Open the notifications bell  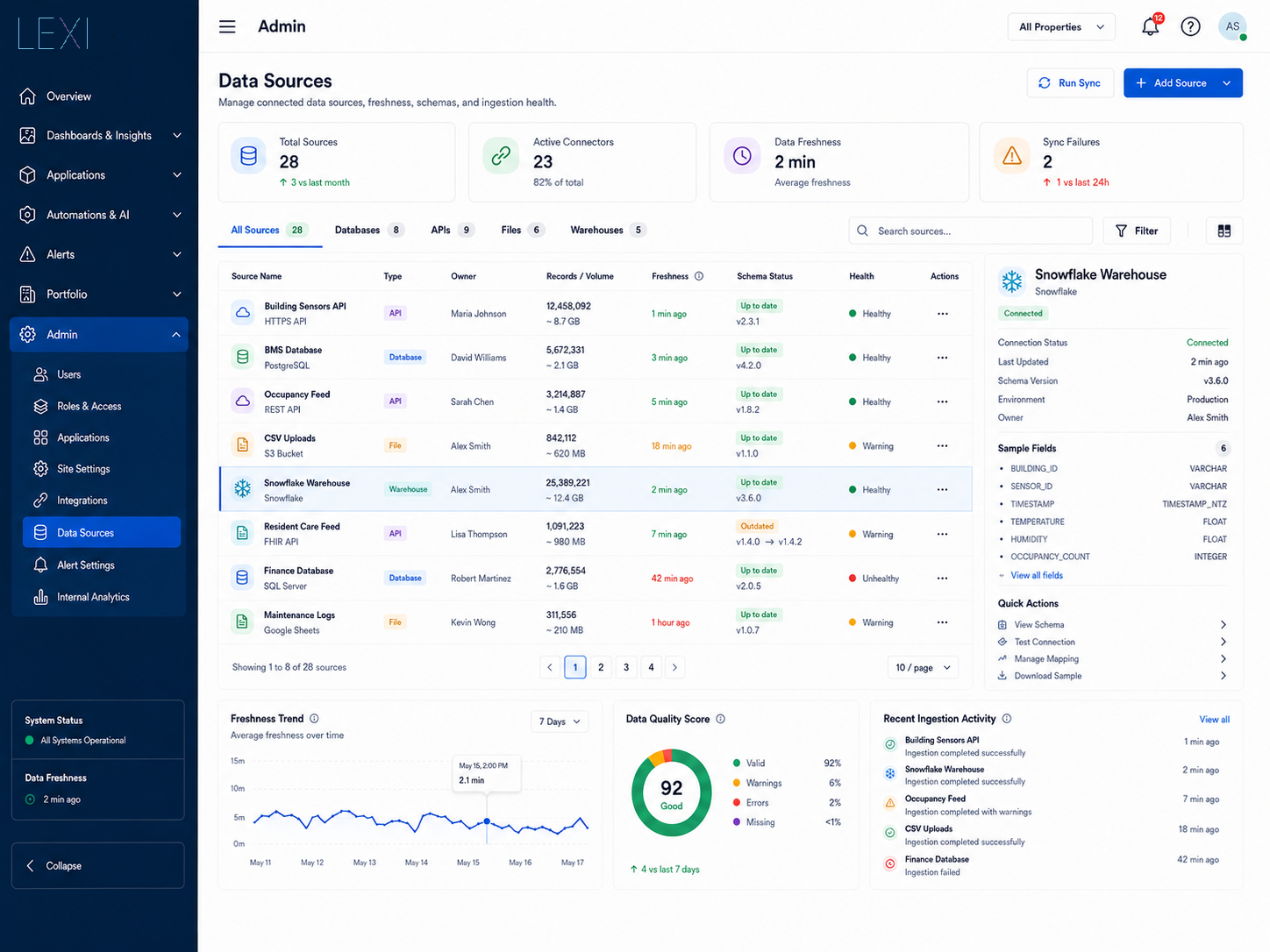point(1151,26)
